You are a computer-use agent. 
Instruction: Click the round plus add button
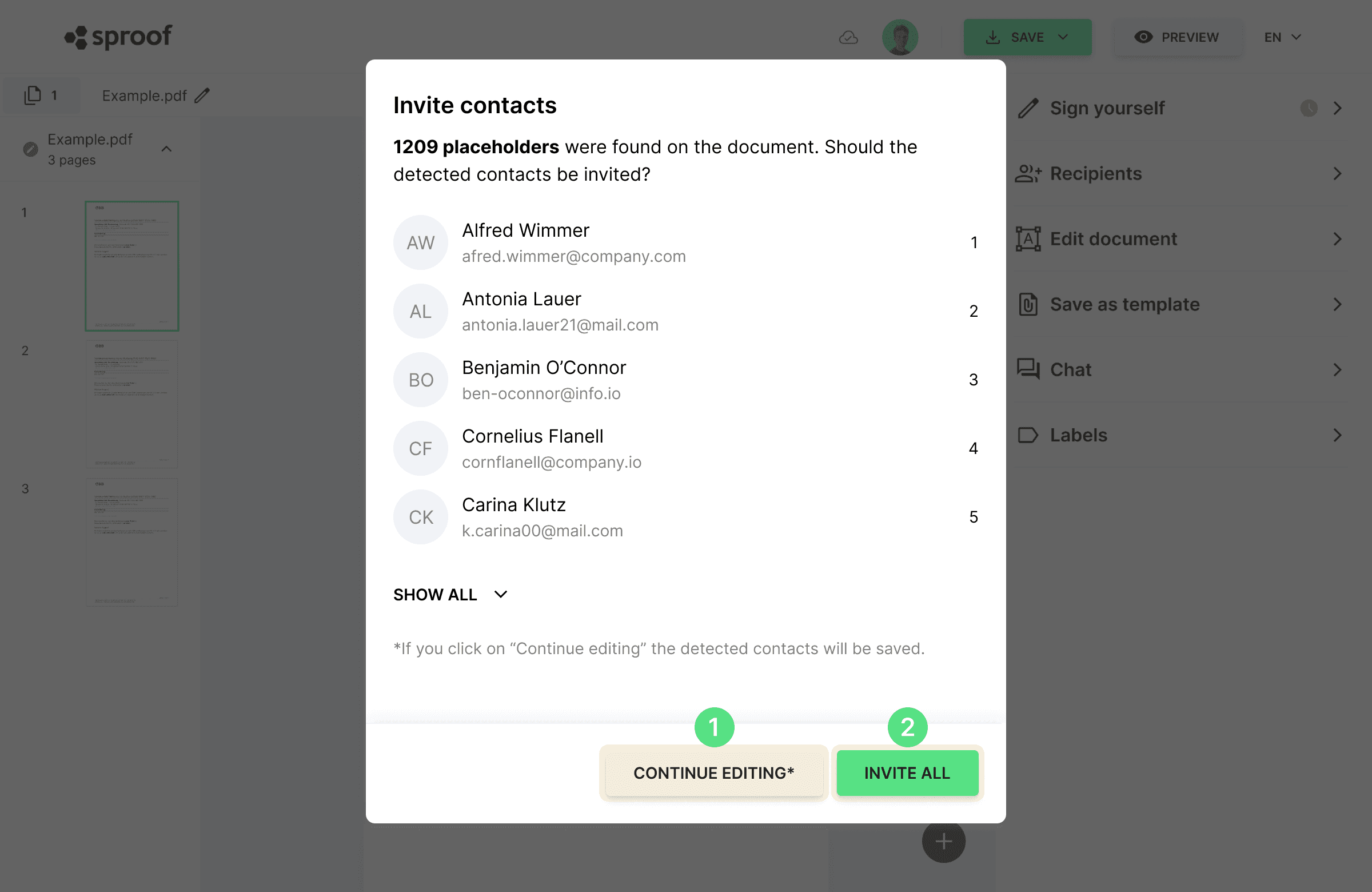[x=944, y=841]
